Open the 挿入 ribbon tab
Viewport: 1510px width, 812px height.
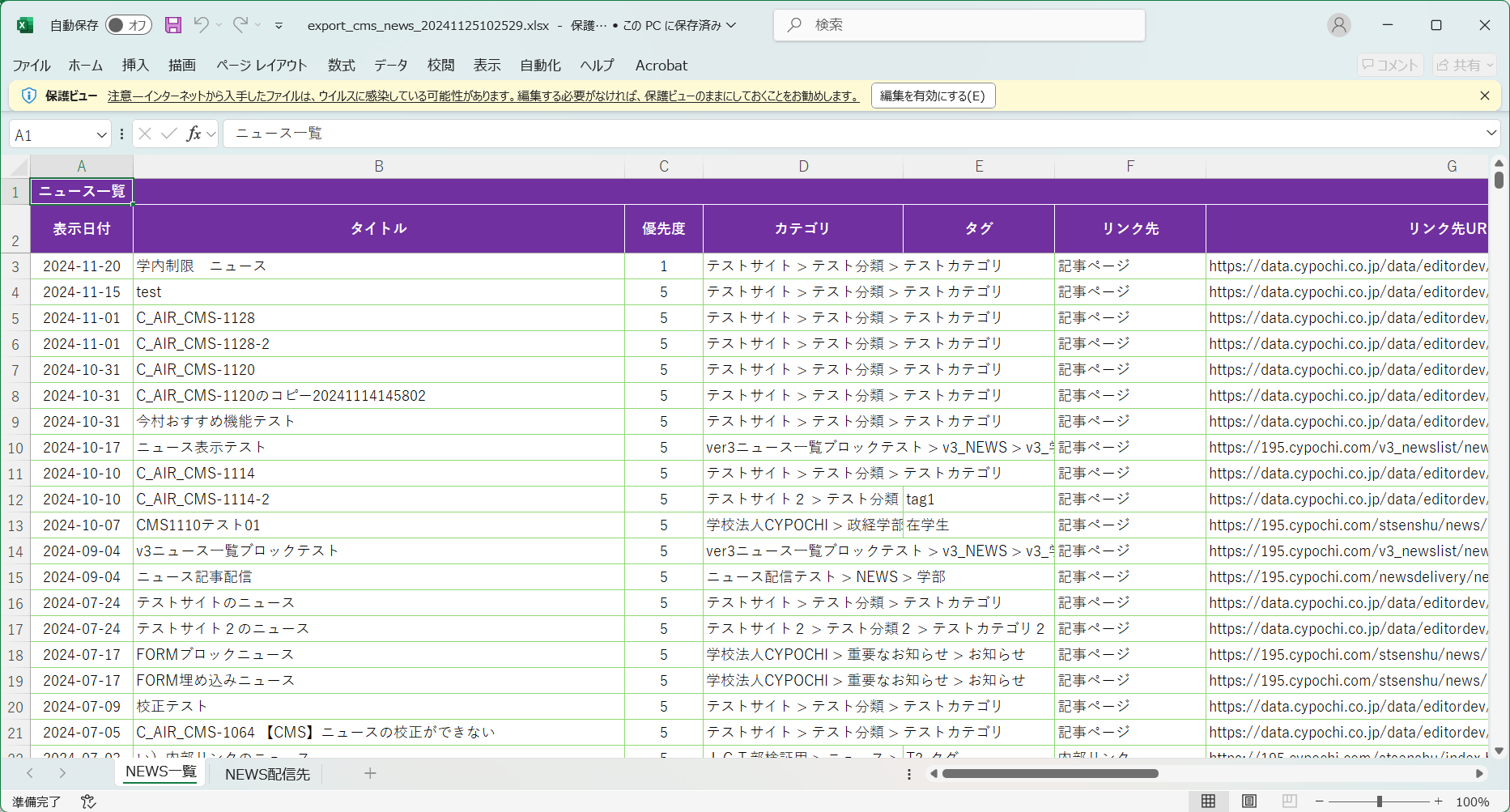[x=135, y=66]
